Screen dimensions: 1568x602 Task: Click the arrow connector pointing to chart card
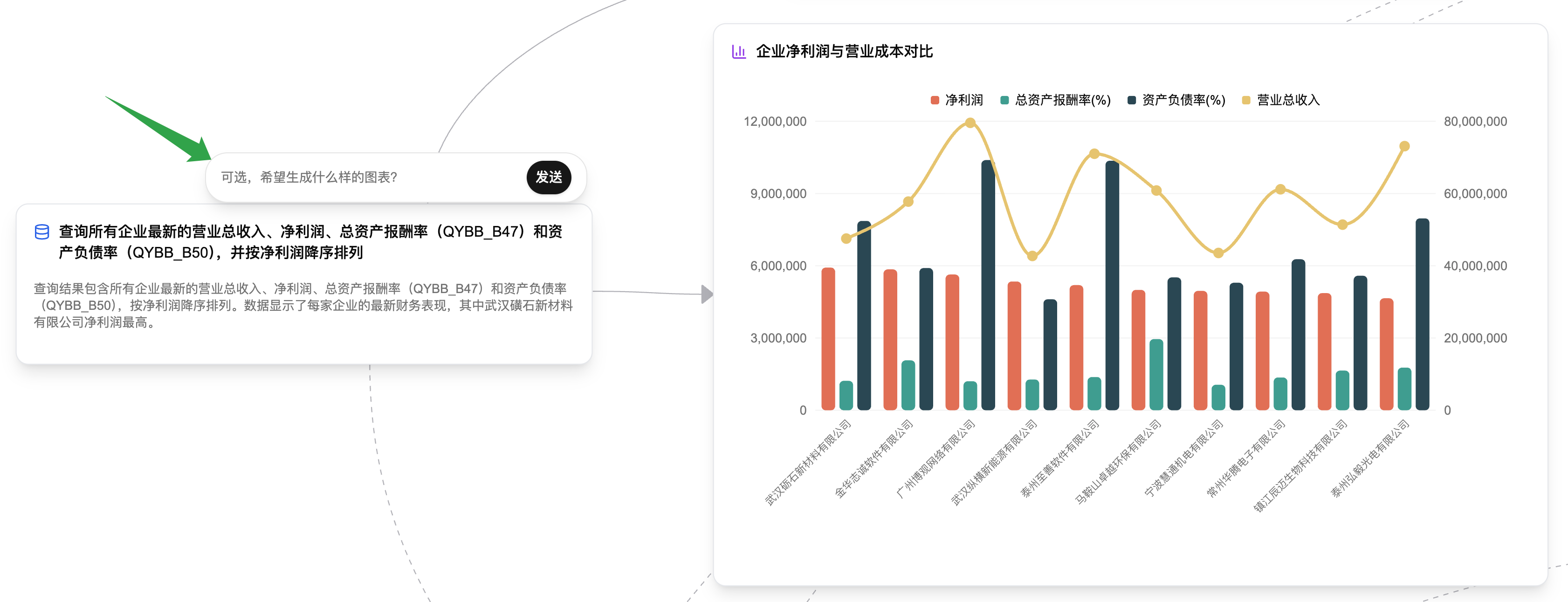pyautogui.click(x=706, y=294)
